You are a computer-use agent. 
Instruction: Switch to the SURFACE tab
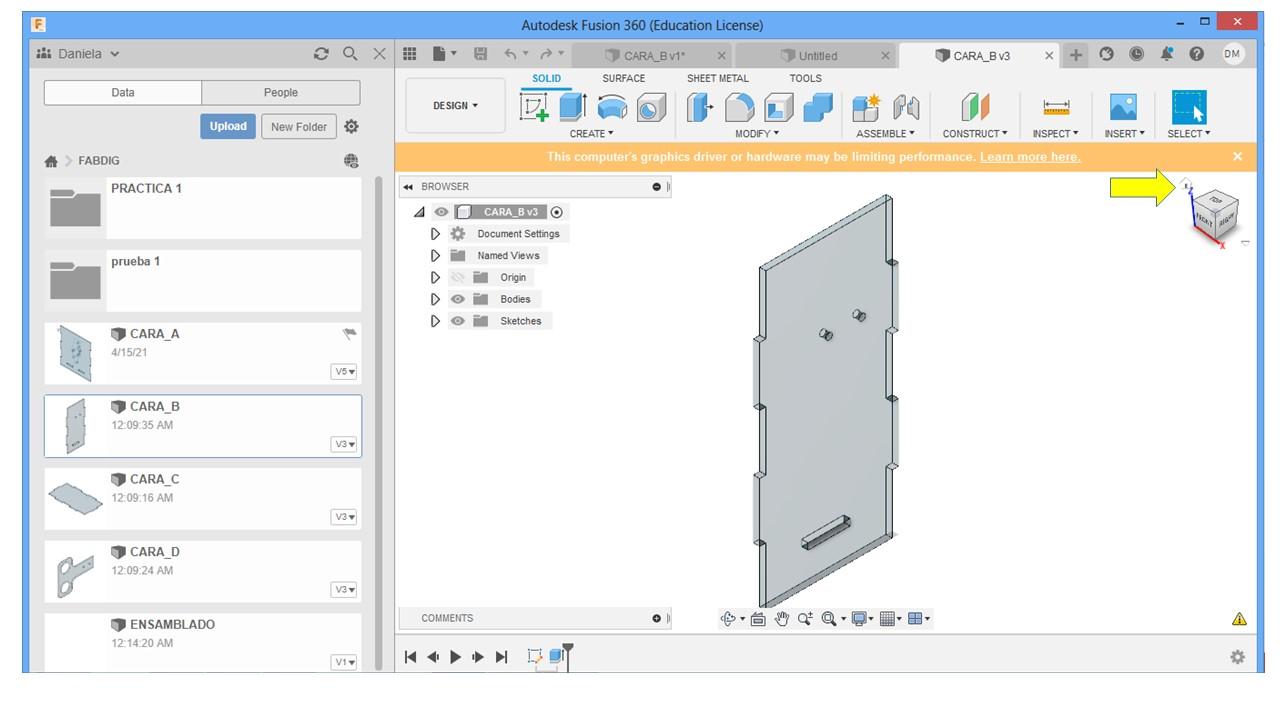point(624,78)
